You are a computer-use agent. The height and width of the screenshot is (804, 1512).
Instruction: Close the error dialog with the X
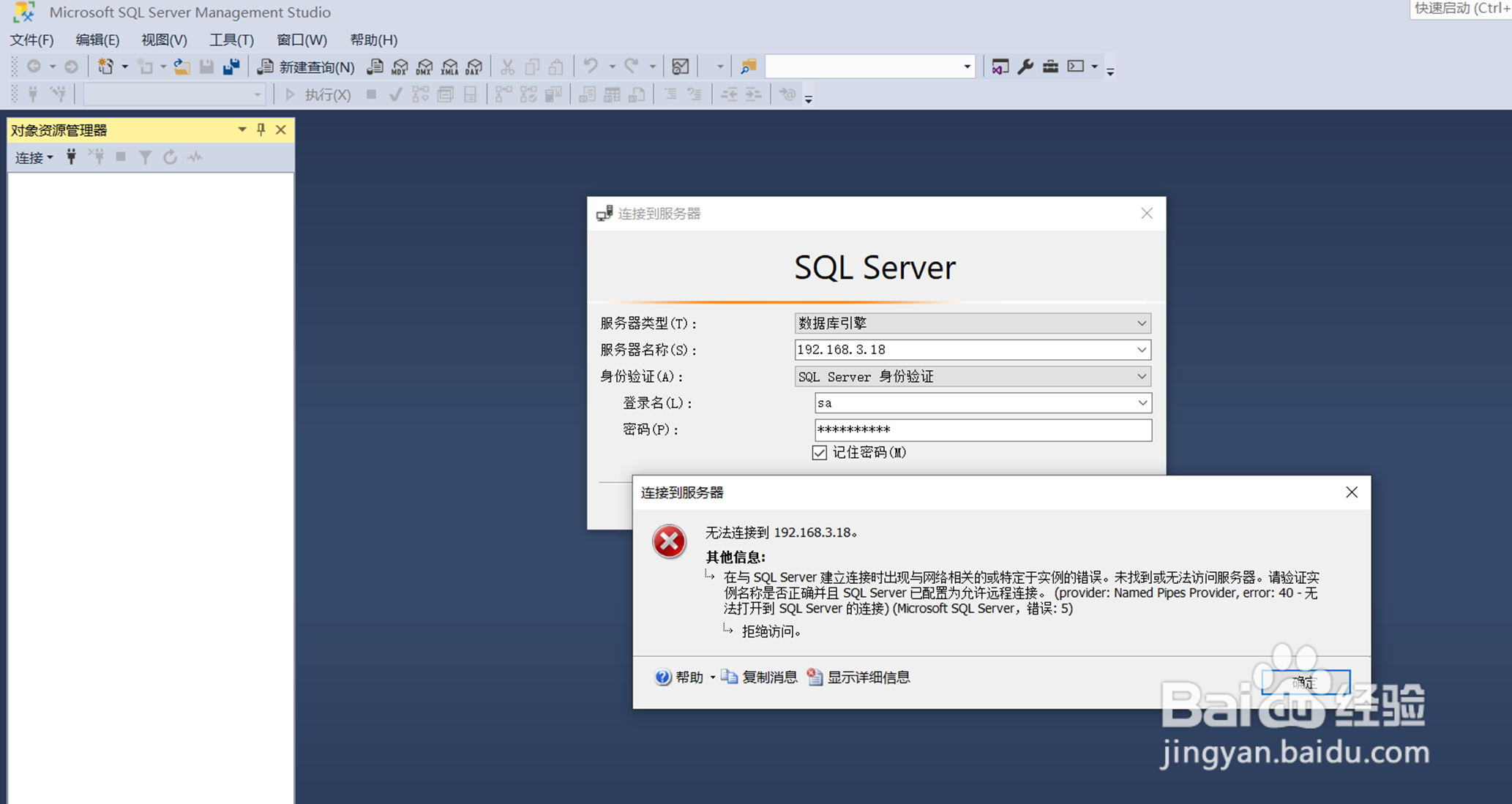[x=1351, y=492]
